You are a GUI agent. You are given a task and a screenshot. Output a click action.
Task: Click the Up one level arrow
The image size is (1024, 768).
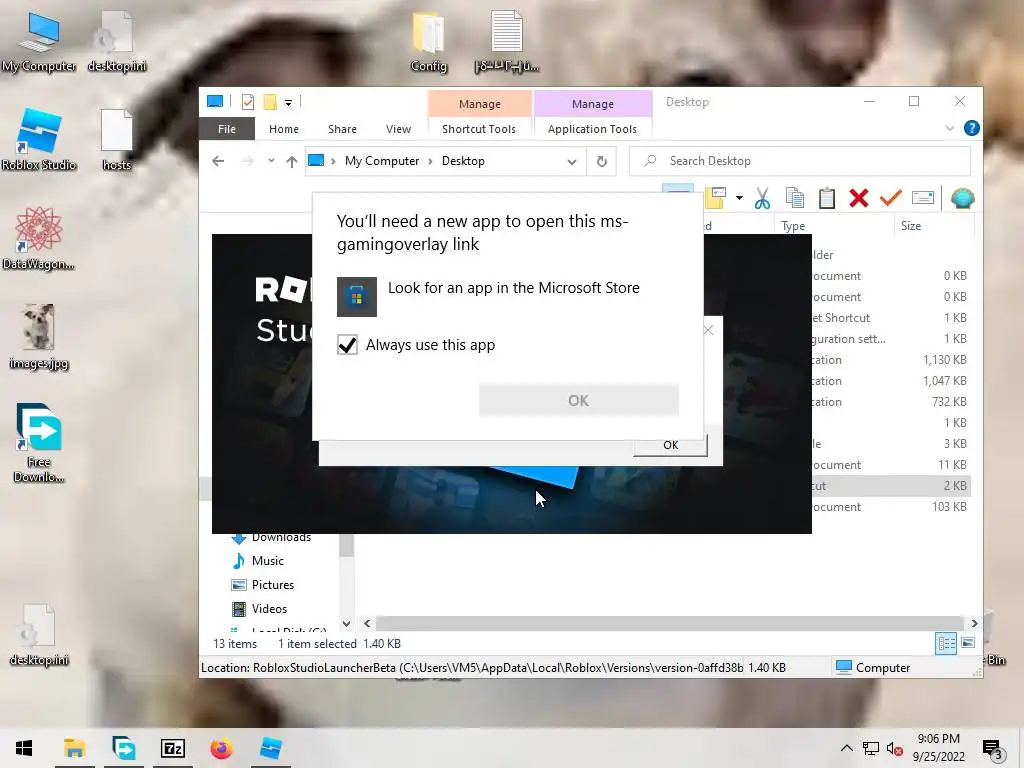pyautogui.click(x=291, y=161)
